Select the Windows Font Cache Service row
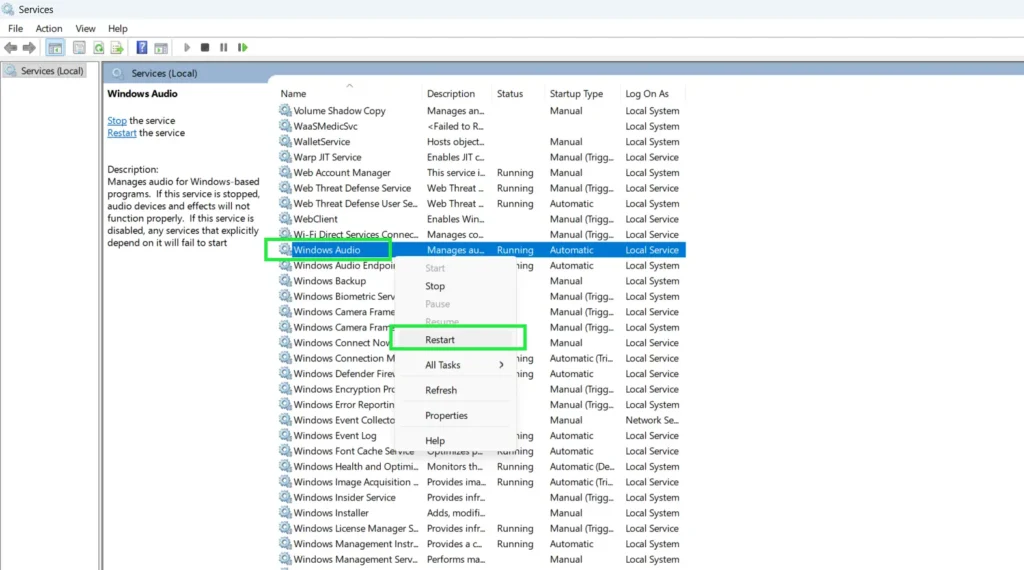The height and width of the screenshot is (570, 1024). [481, 451]
